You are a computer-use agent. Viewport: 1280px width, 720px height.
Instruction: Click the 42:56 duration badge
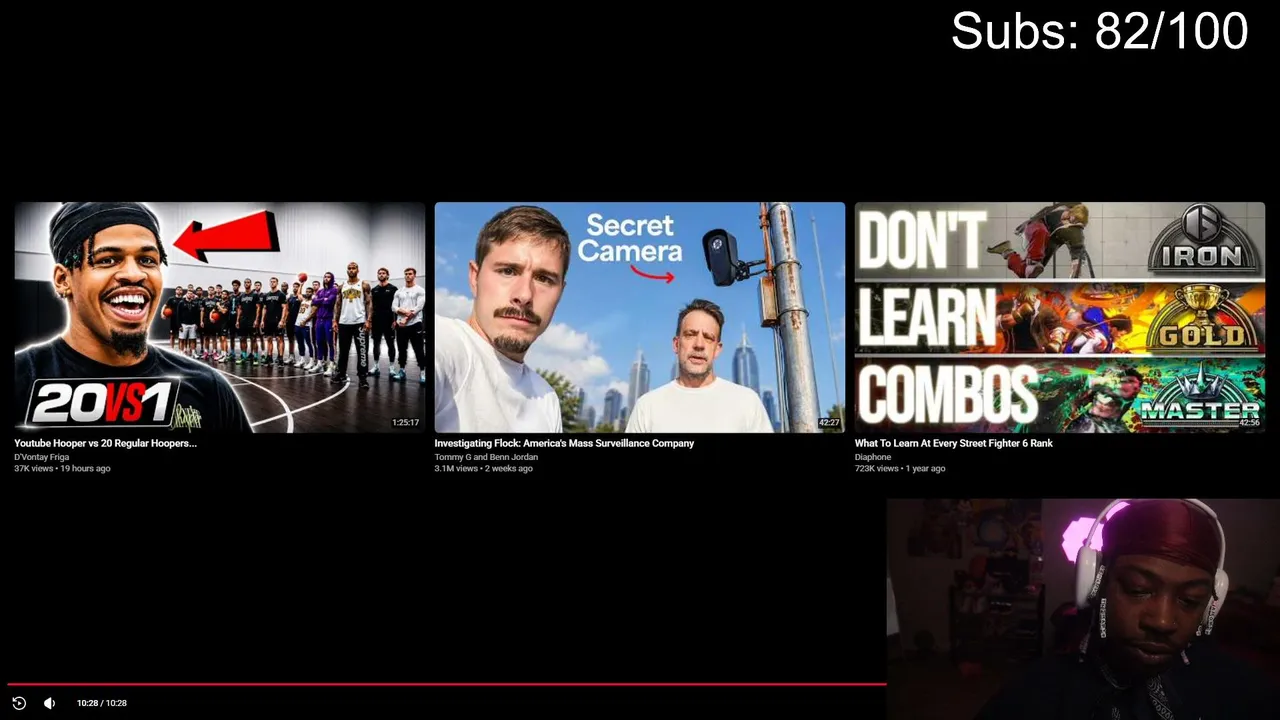click(x=1249, y=423)
